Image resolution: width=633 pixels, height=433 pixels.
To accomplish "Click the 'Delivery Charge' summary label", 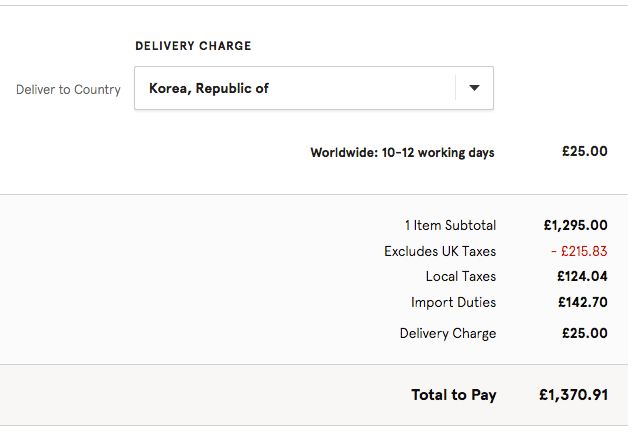I will pos(447,333).
